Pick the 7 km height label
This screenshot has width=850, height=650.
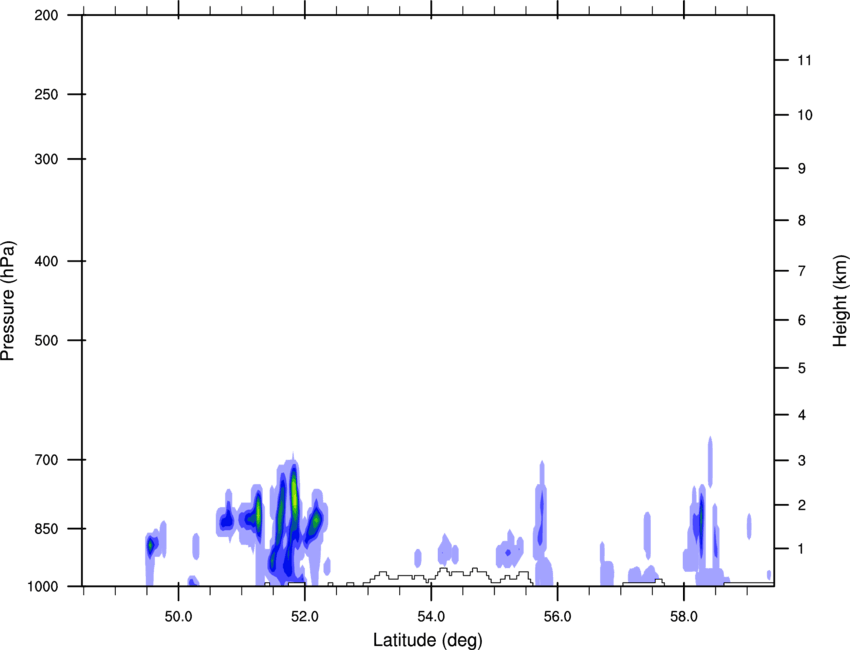click(802, 271)
